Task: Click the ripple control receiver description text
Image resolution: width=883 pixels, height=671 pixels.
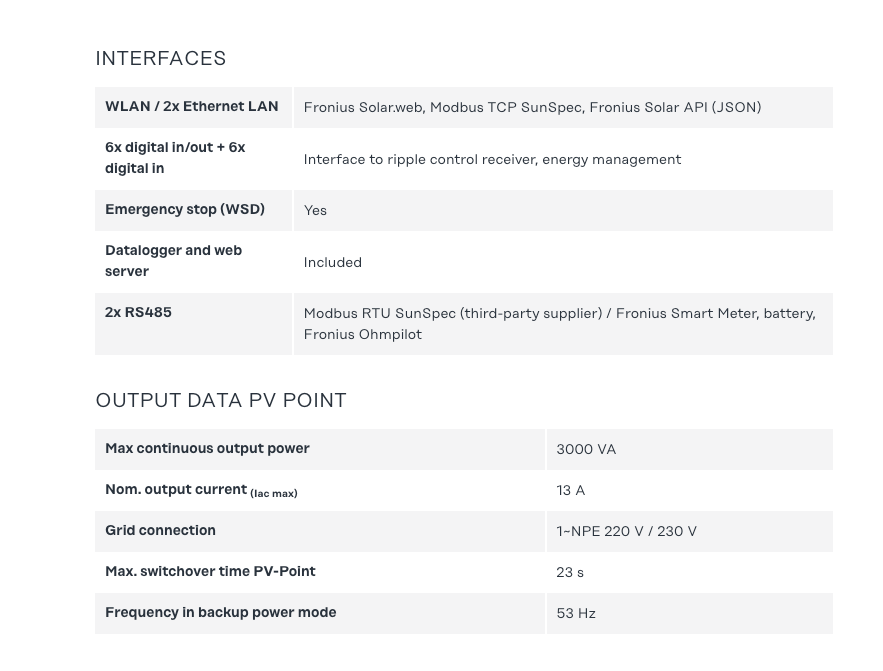Action: [x=492, y=159]
